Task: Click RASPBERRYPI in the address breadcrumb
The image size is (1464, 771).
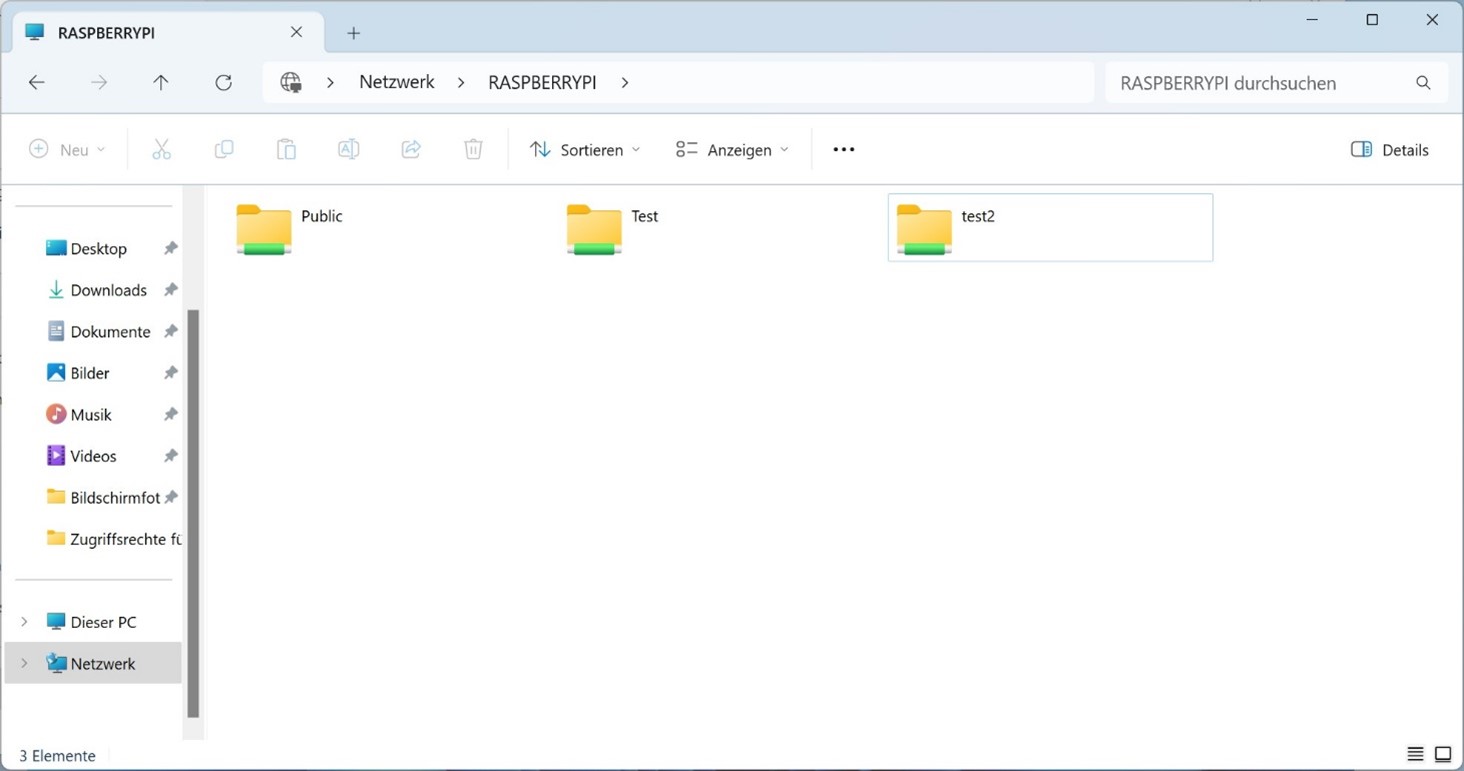Action: (x=542, y=83)
